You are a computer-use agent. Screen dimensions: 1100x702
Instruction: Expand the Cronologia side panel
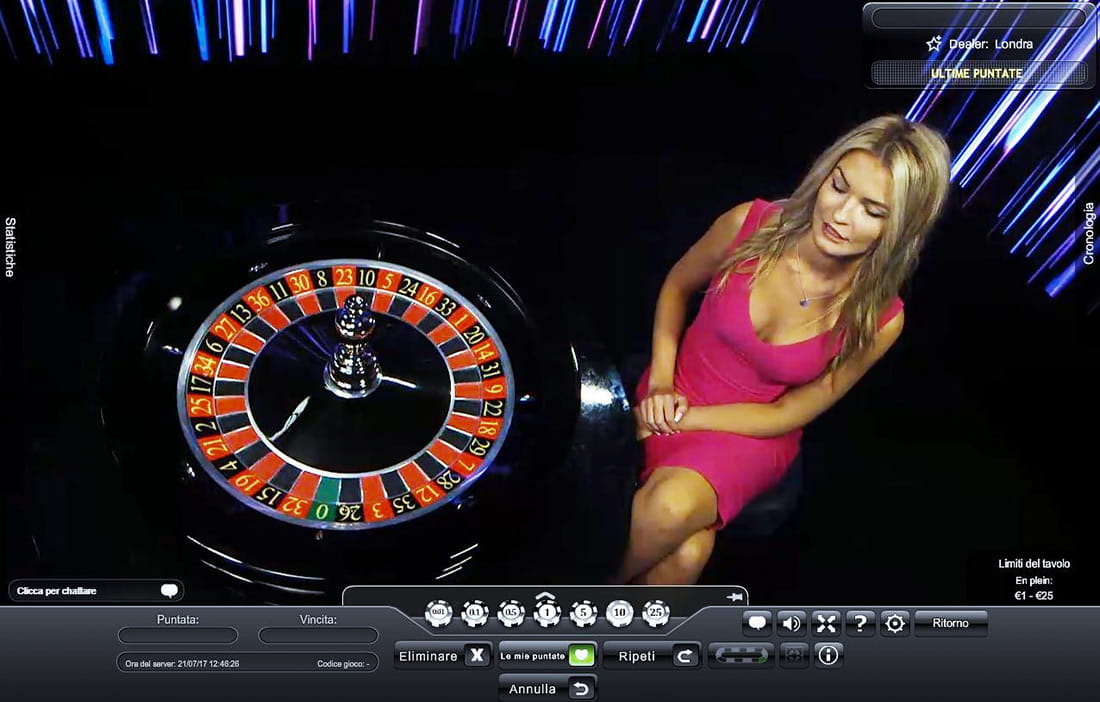tap(1089, 234)
